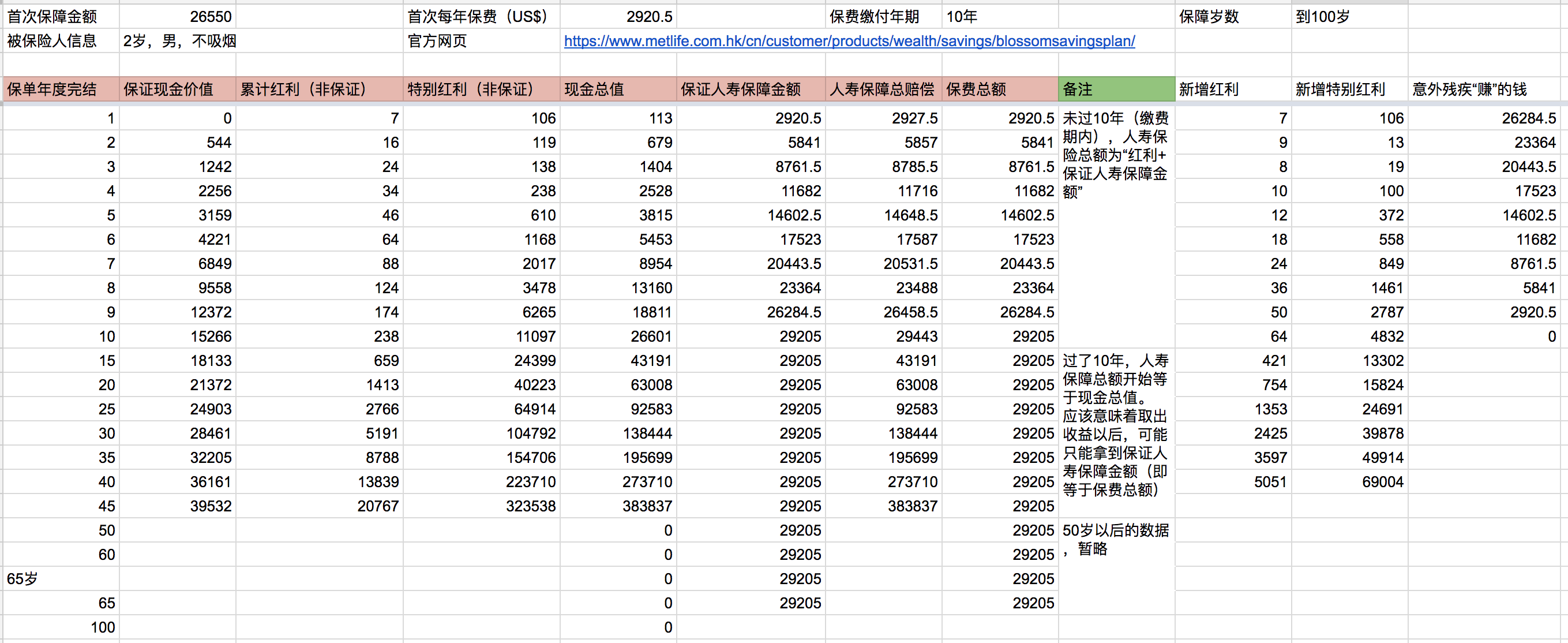The height and width of the screenshot is (643, 1568).
Task: Click the cell reading 2岁，男，不吸烟
Action: 179,42
